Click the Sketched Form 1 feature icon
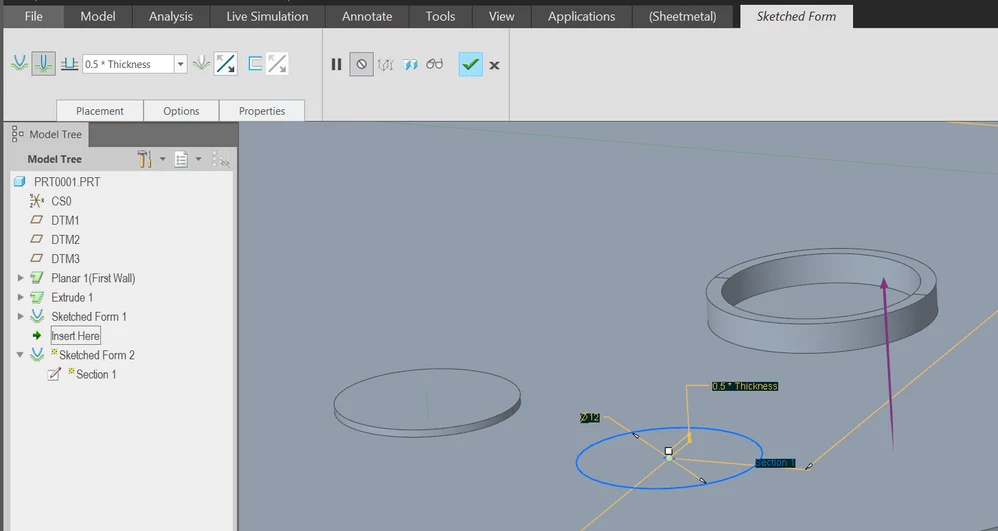This screenshot has width=998, height=531. [x=37, y=316]
